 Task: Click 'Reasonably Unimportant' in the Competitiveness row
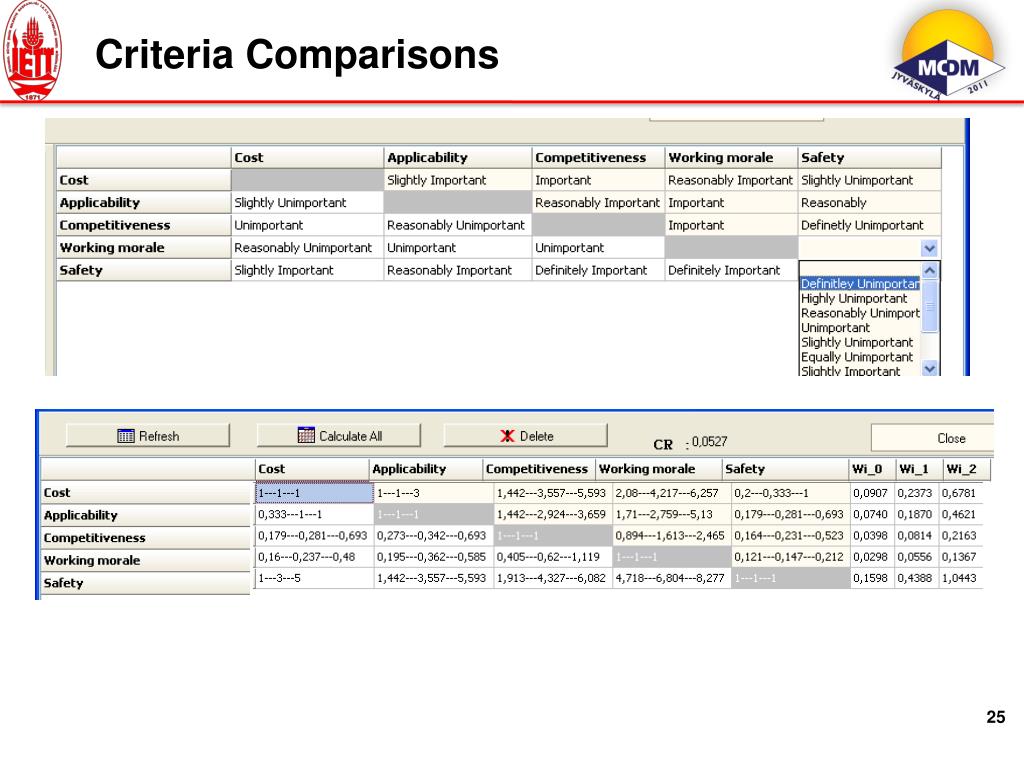pyautogui.click(x=456, y=225)
